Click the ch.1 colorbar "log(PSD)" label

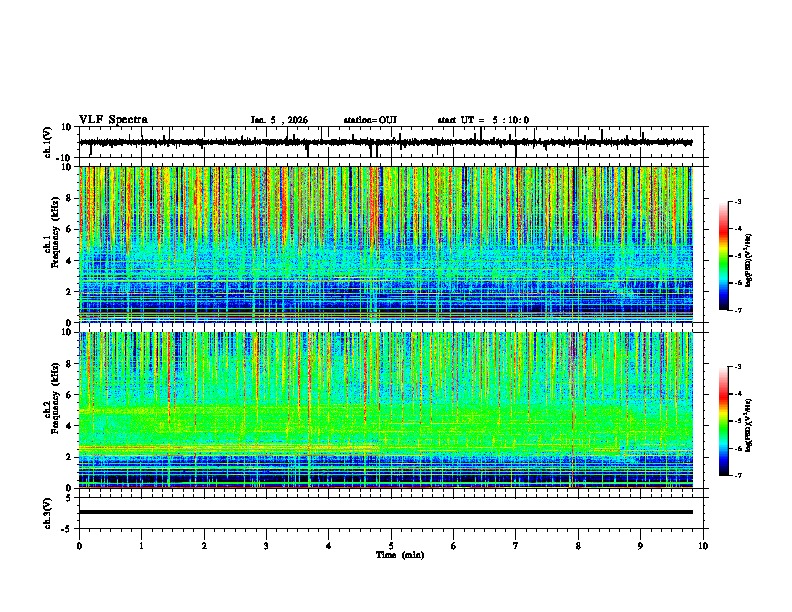[x=749, y=261]
